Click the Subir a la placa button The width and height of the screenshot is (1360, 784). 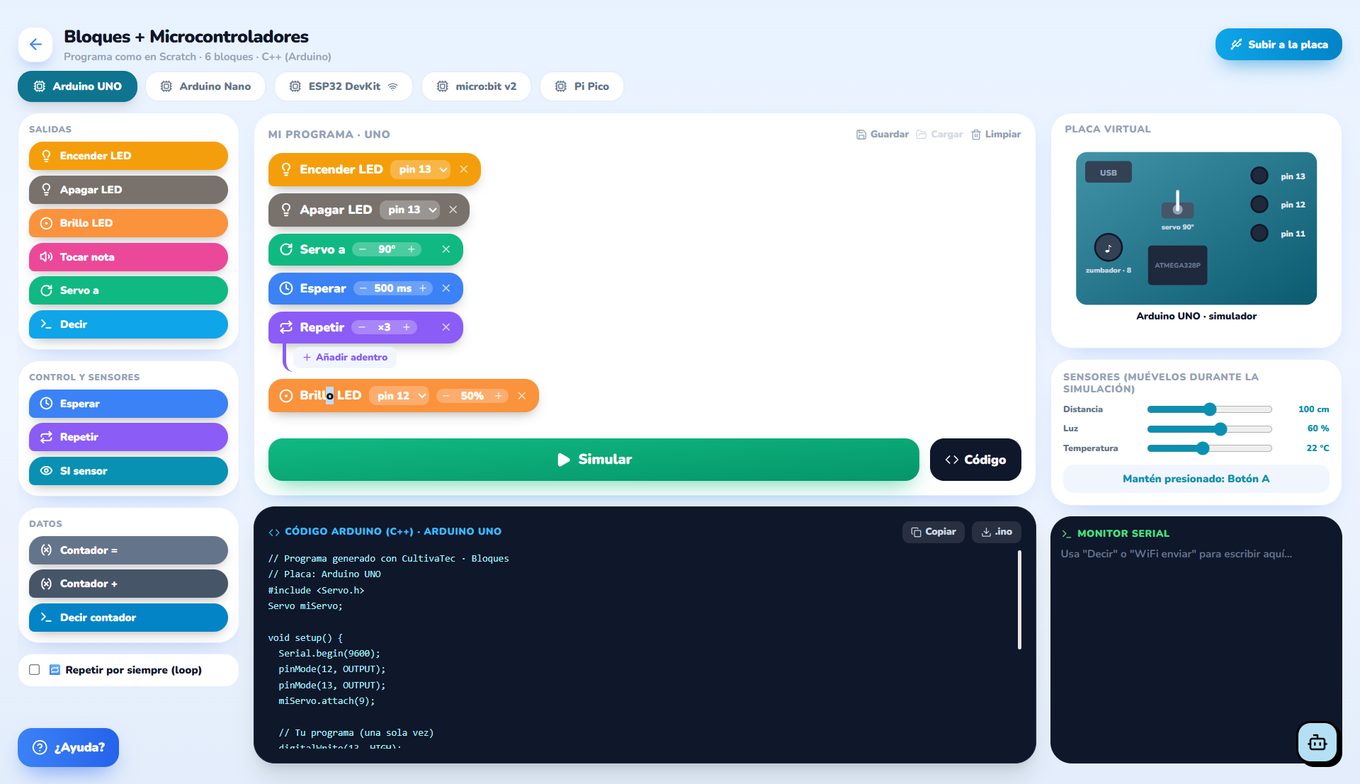[1278, 44]
